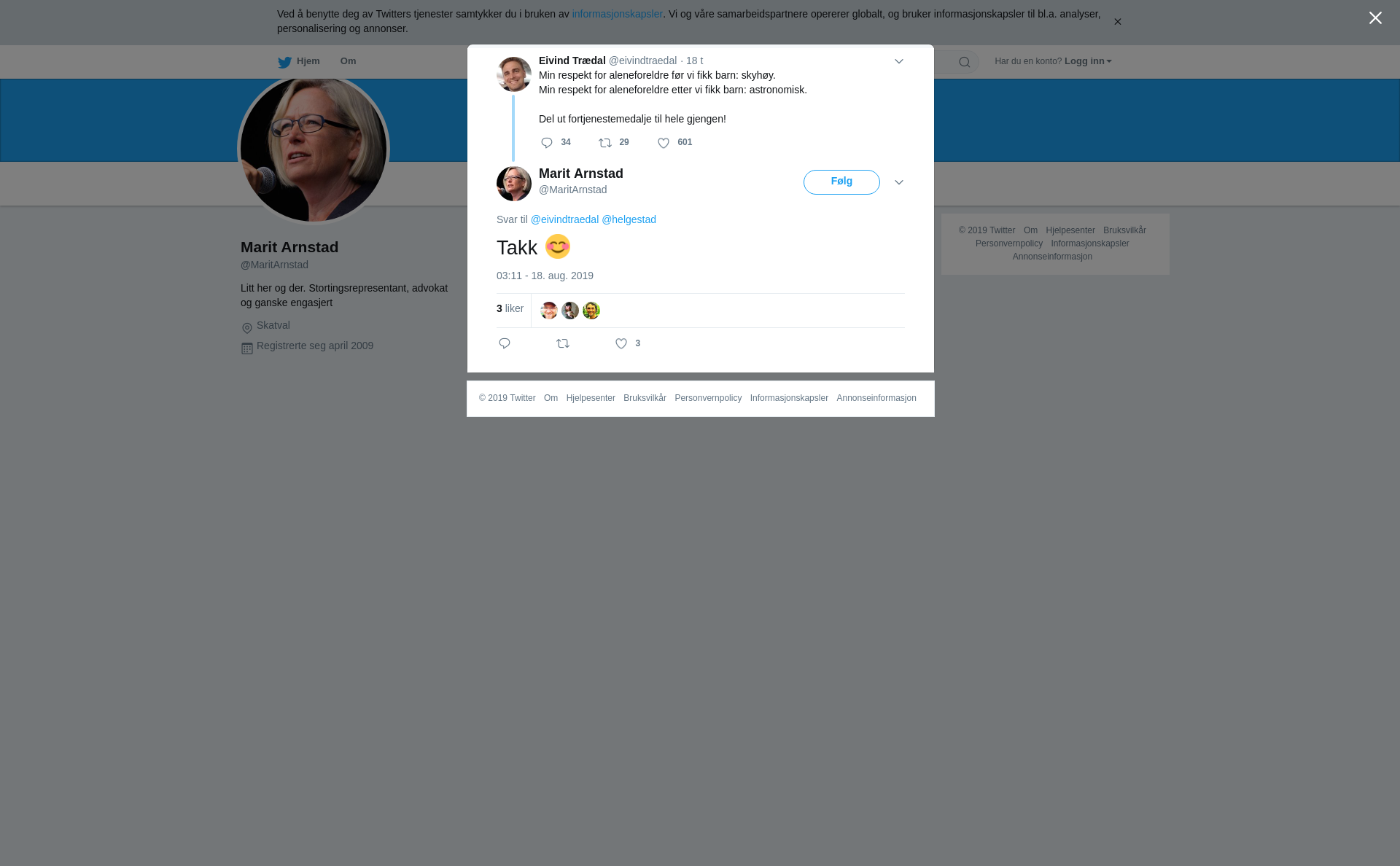Open the informasjonskapsler link in banner
Image resolution: width=1400 pixels, height=866 pixels.
(617, 14)
